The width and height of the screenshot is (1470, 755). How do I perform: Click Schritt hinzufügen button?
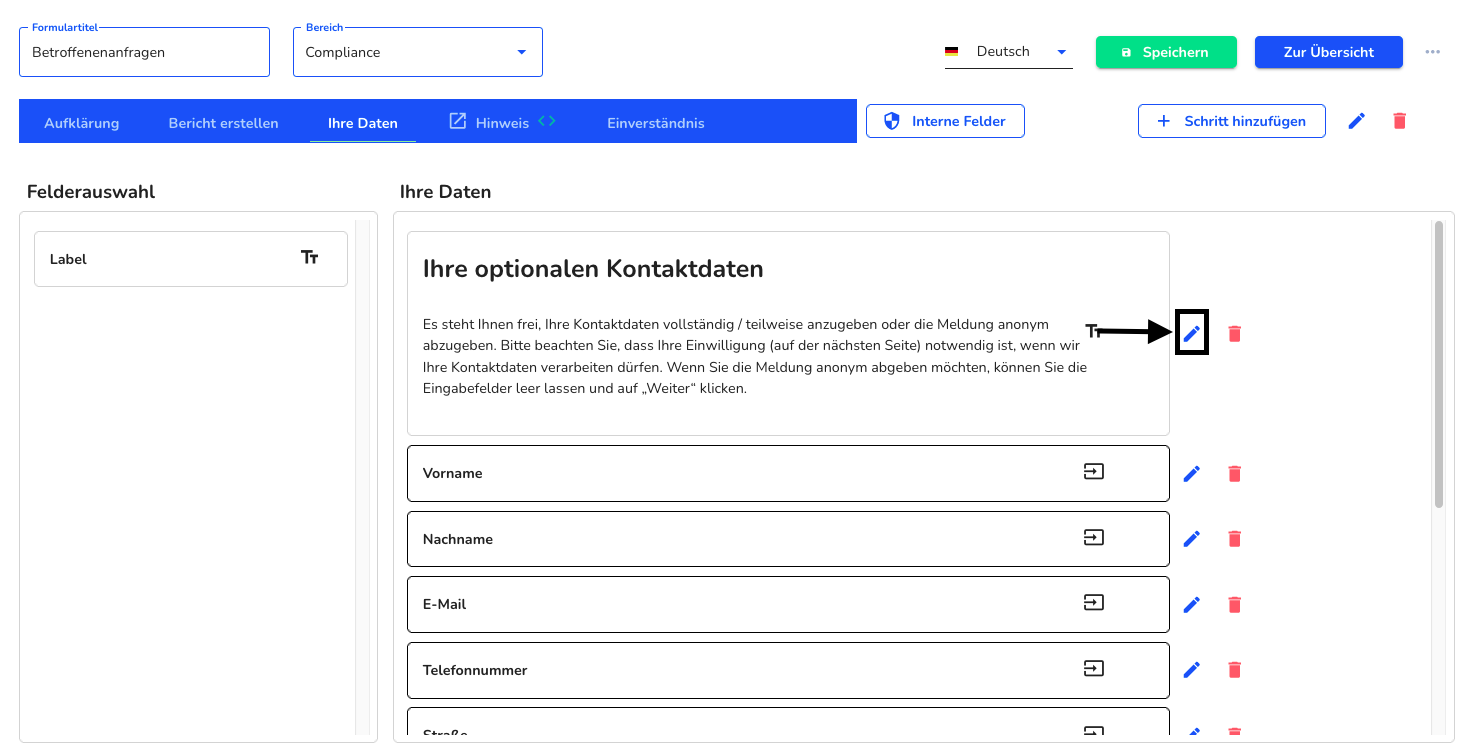[1232, 121]
